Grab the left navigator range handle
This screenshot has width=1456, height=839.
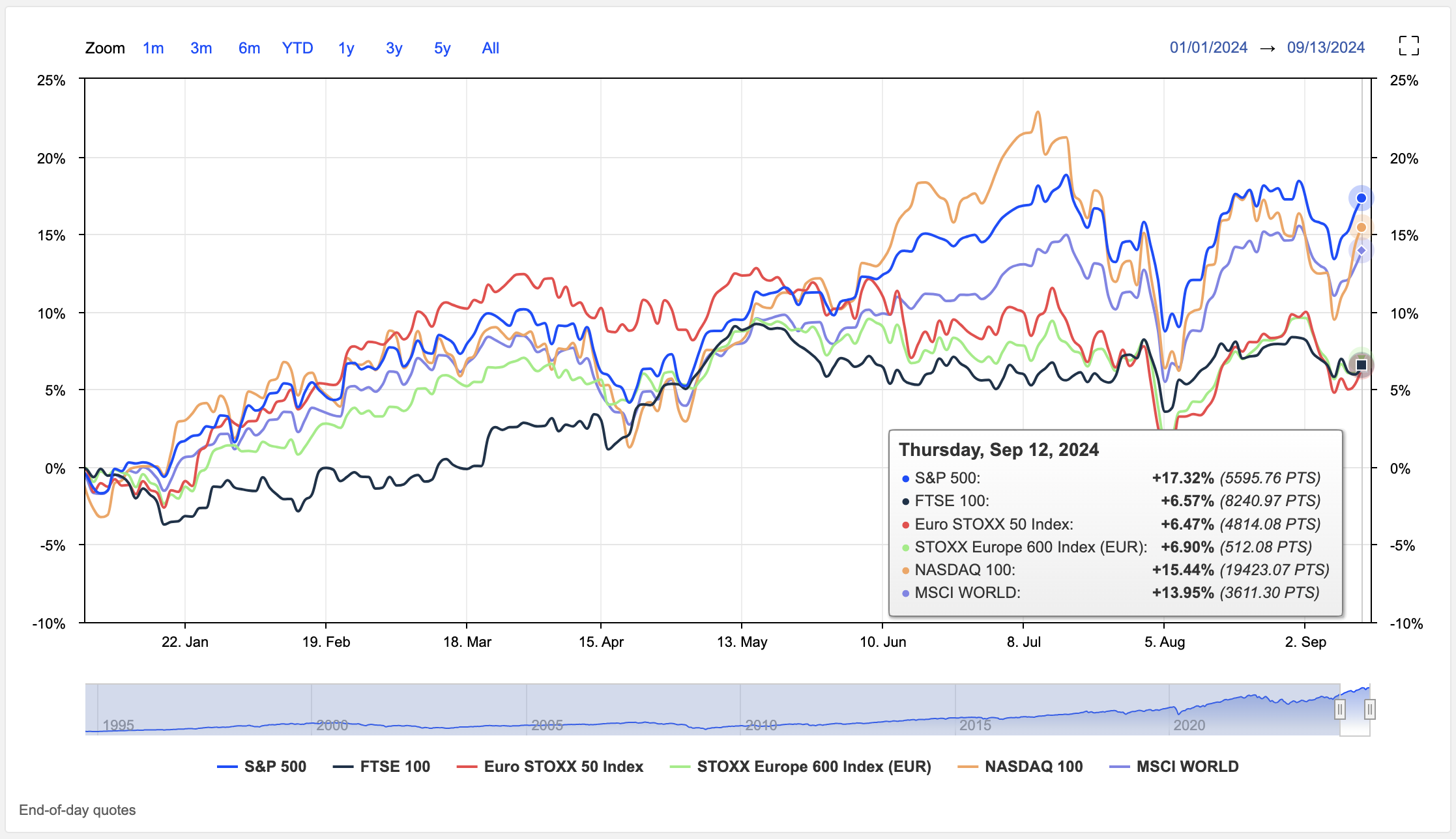(x=1340, y=709)
